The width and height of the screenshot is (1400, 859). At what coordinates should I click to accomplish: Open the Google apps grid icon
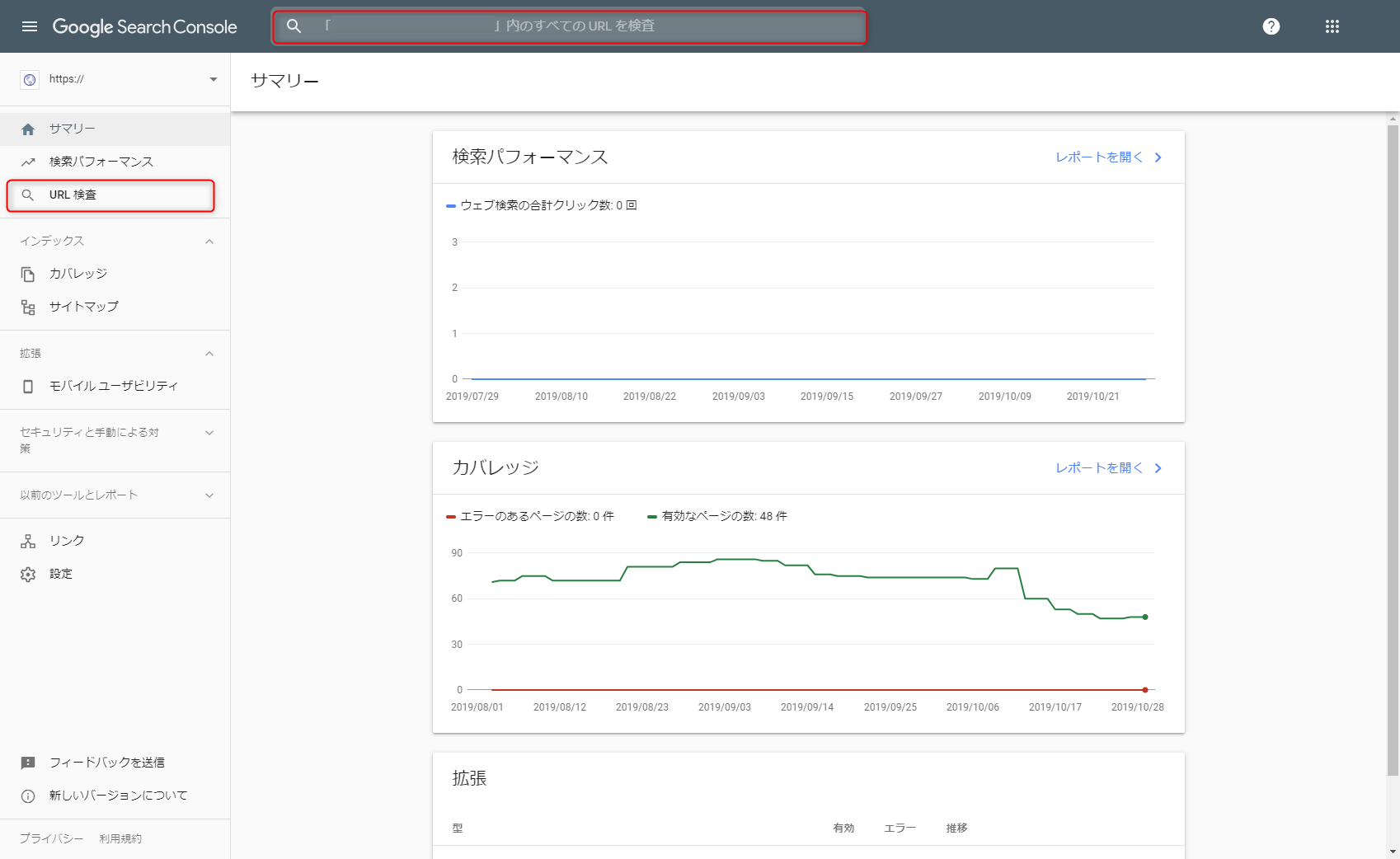click(x=1332, y=26)
